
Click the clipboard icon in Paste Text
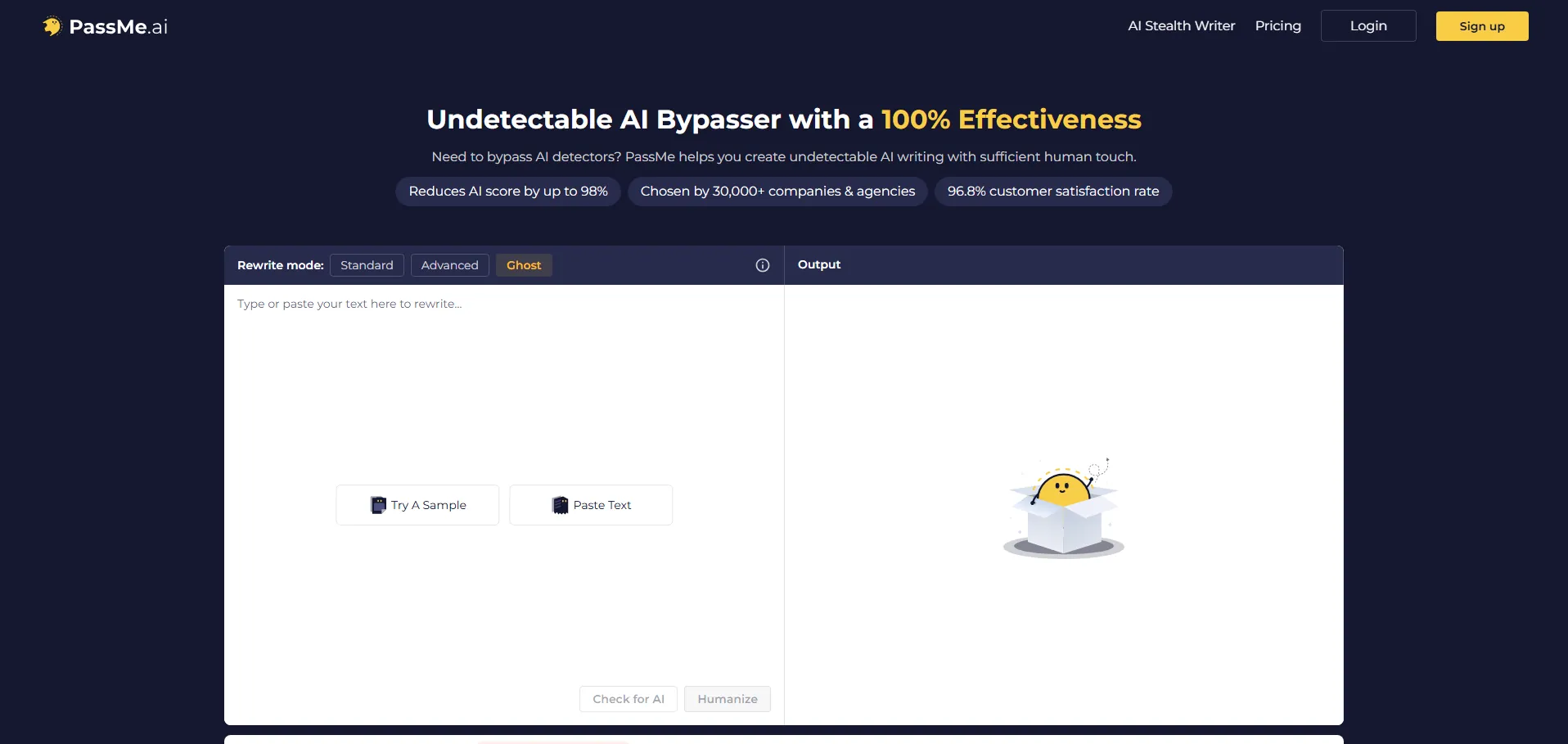560,505
